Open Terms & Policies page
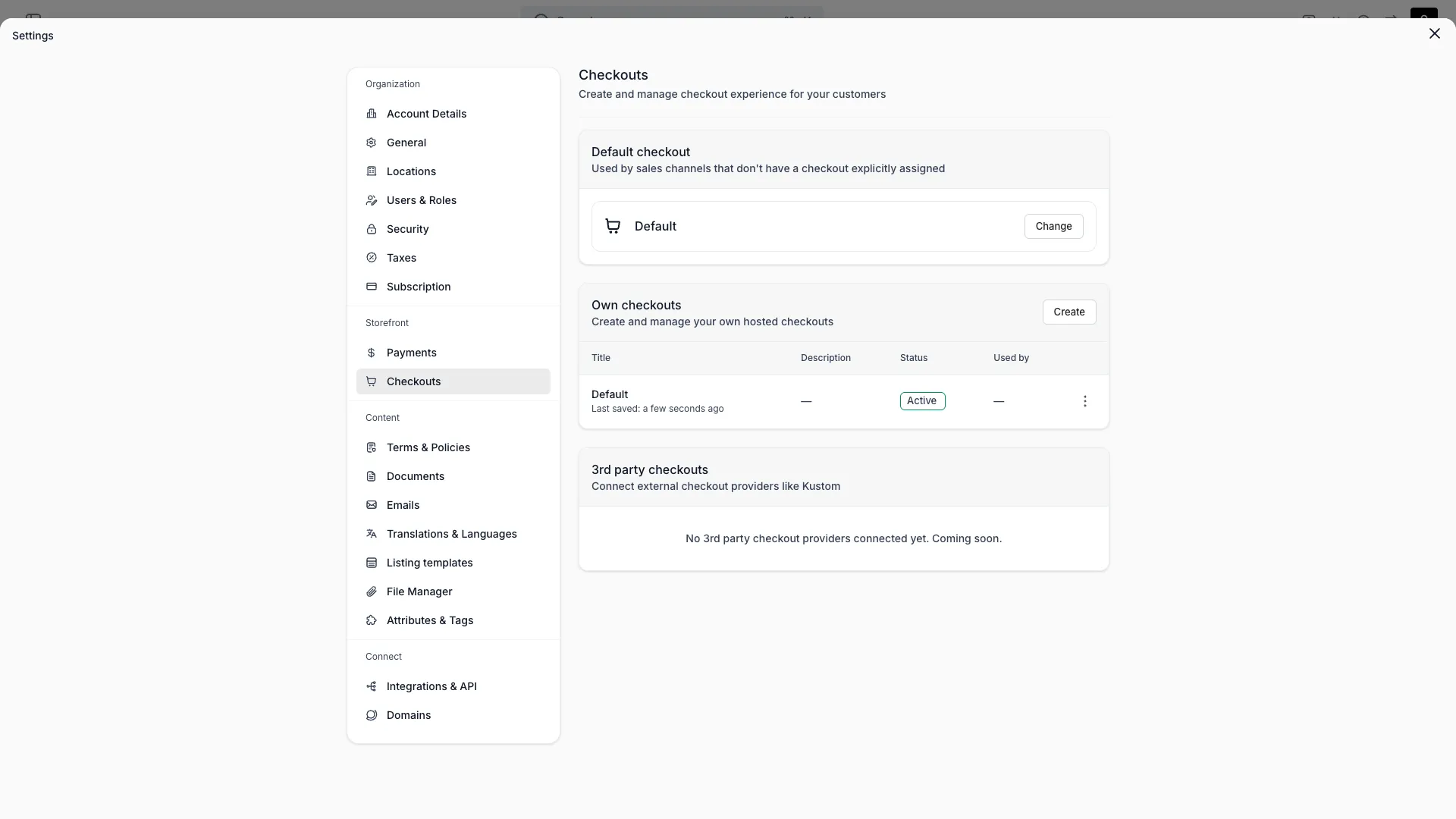1456x819 pixels. 453,447
